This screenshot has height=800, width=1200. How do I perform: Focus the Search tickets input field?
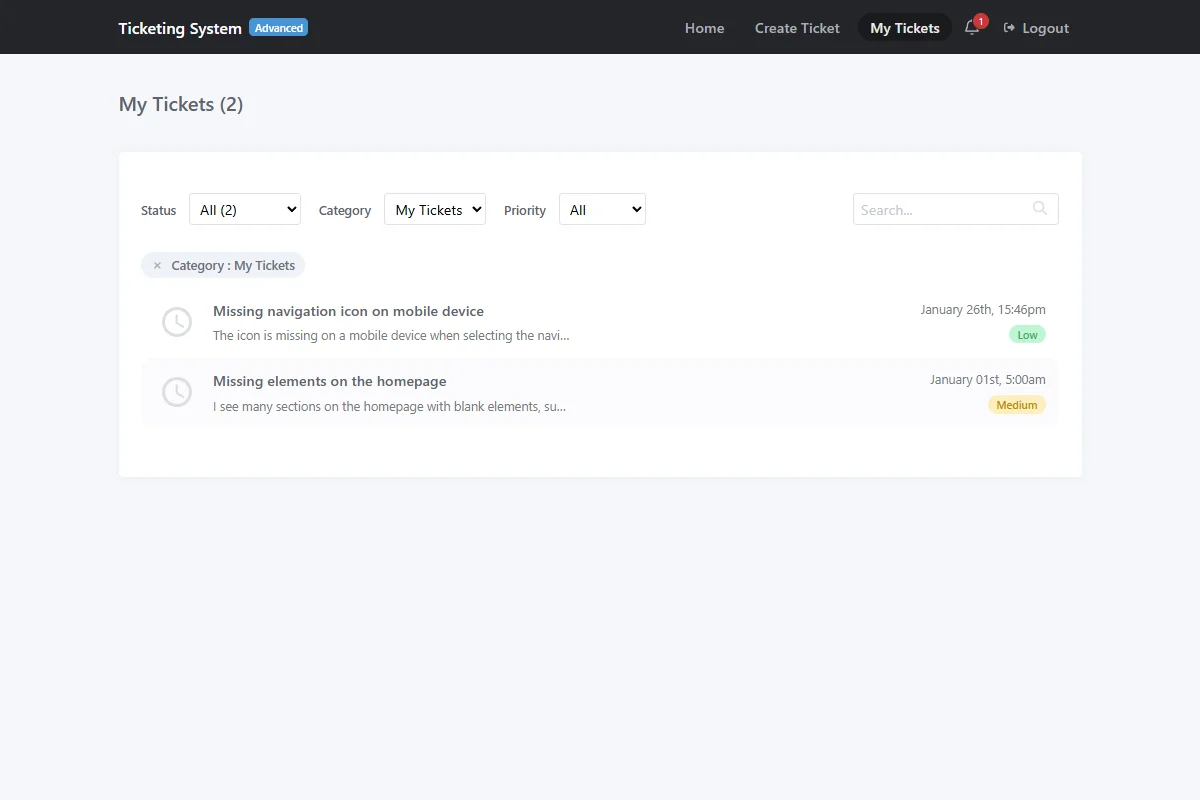tap(955, 209)
